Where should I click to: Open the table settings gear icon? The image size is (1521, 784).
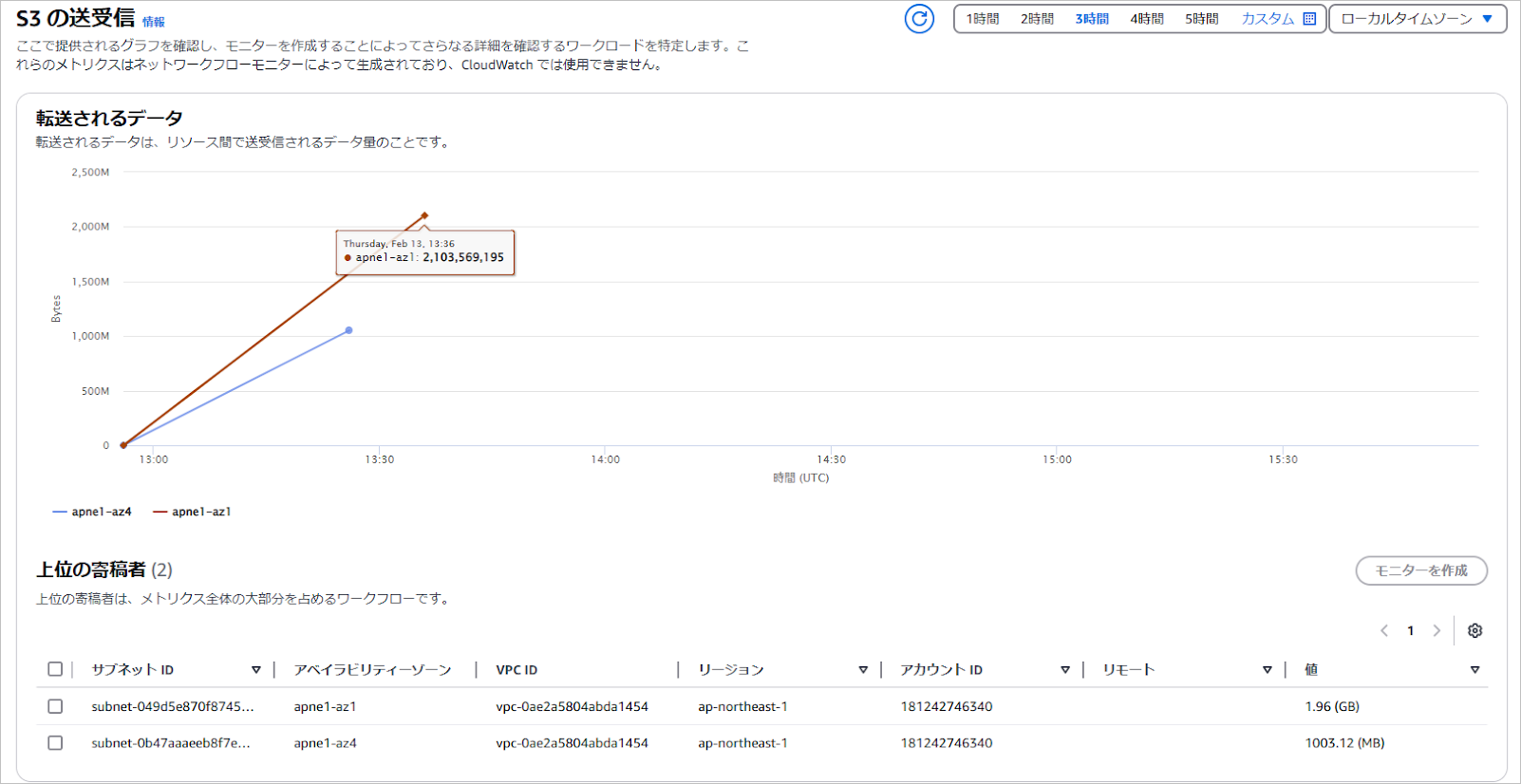coord(1474,631)
